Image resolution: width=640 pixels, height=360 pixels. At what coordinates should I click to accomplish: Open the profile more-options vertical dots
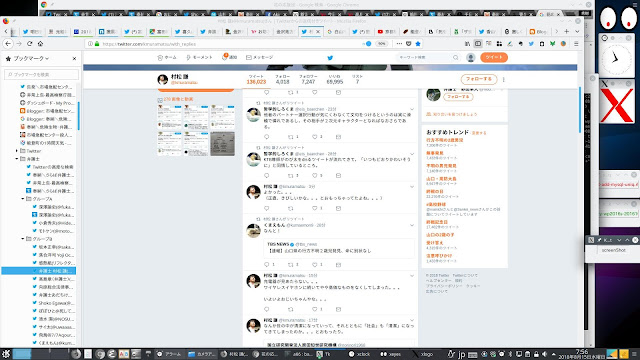(503, 80)
